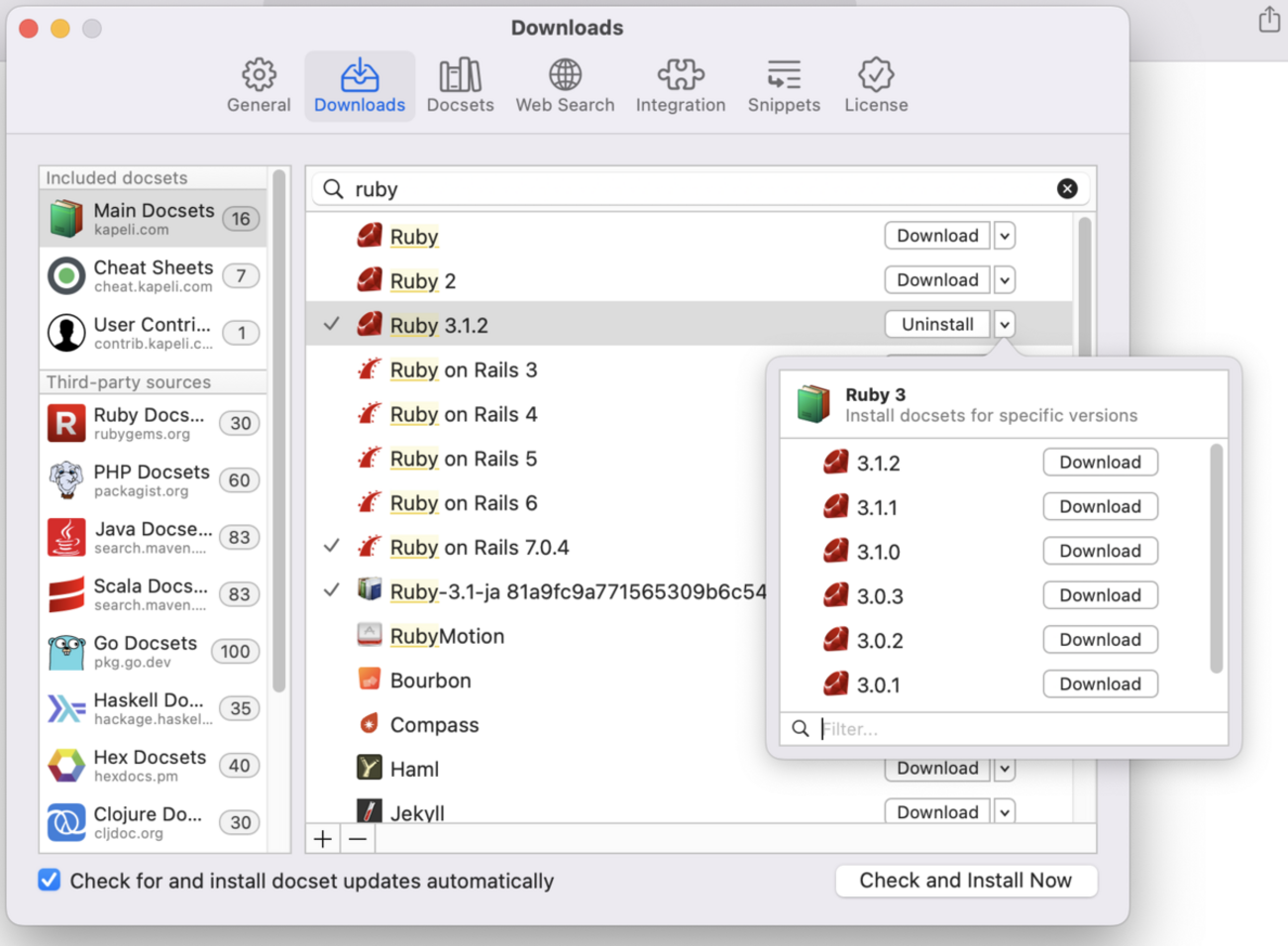1288x946 pixels.
Task: Download version 3.0.3 from the popover
Action: (1100, 595)
